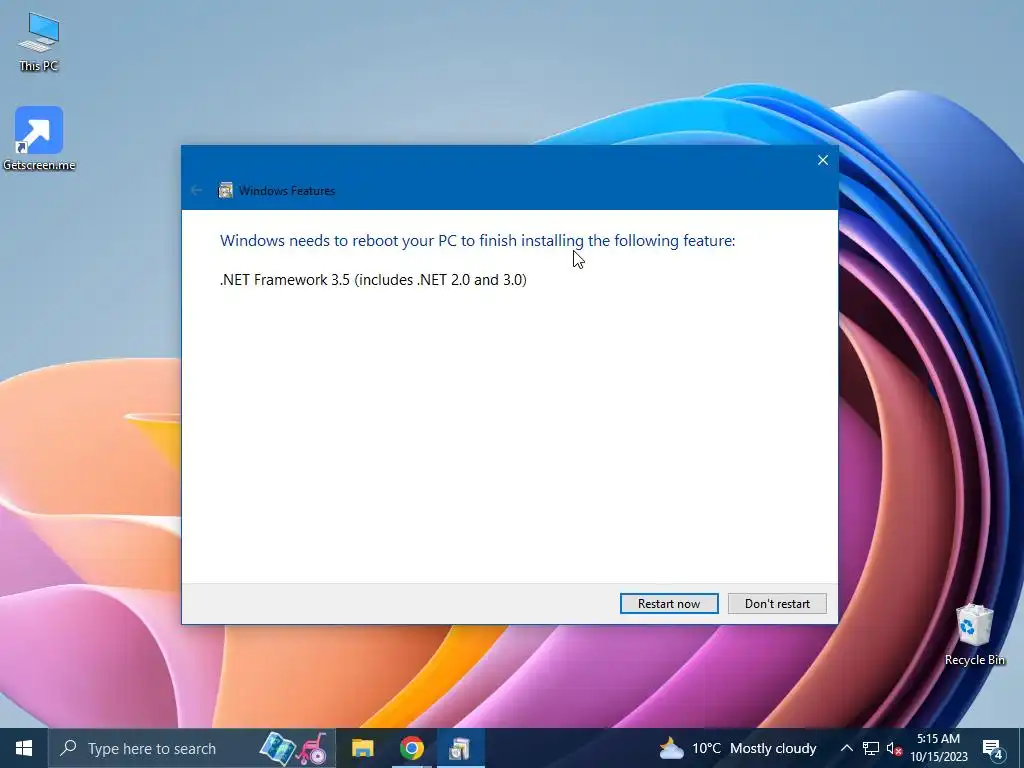The width and height of the screenshot is (1024, 768).
Task: Select the Getscreen.me desktop shortcut
Action: (39, 138)
